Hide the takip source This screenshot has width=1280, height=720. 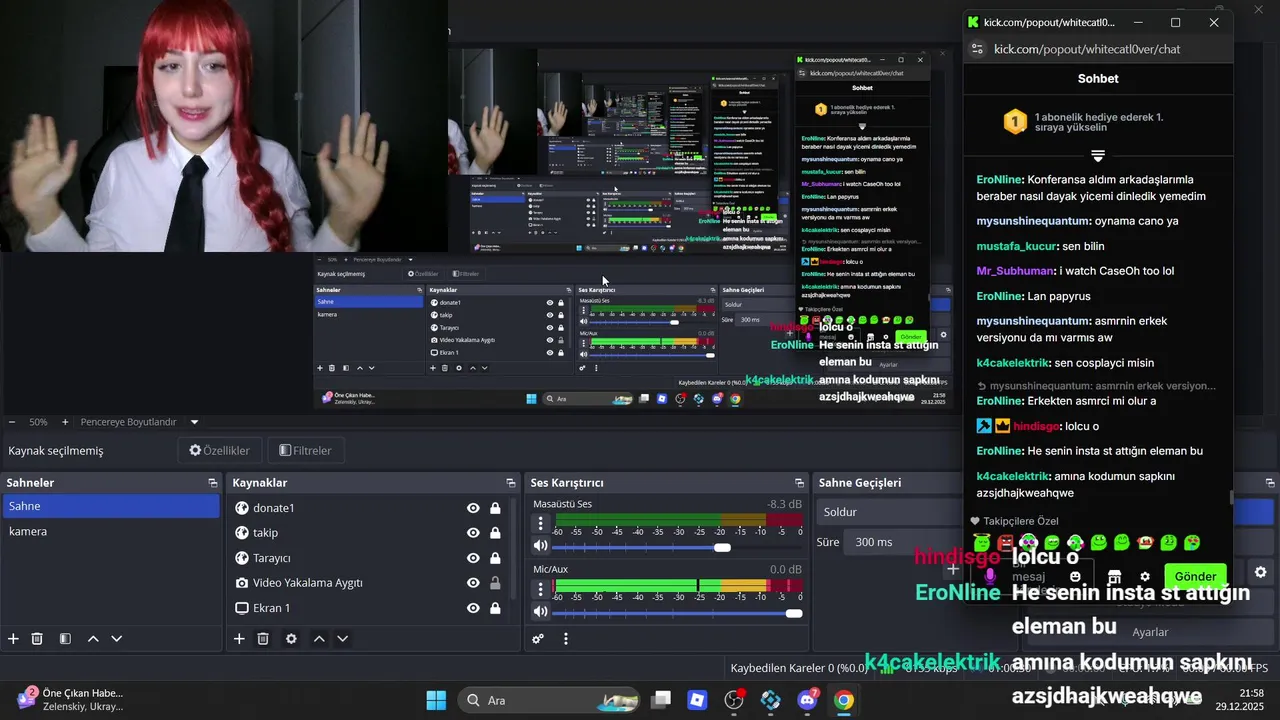[473, 533]
